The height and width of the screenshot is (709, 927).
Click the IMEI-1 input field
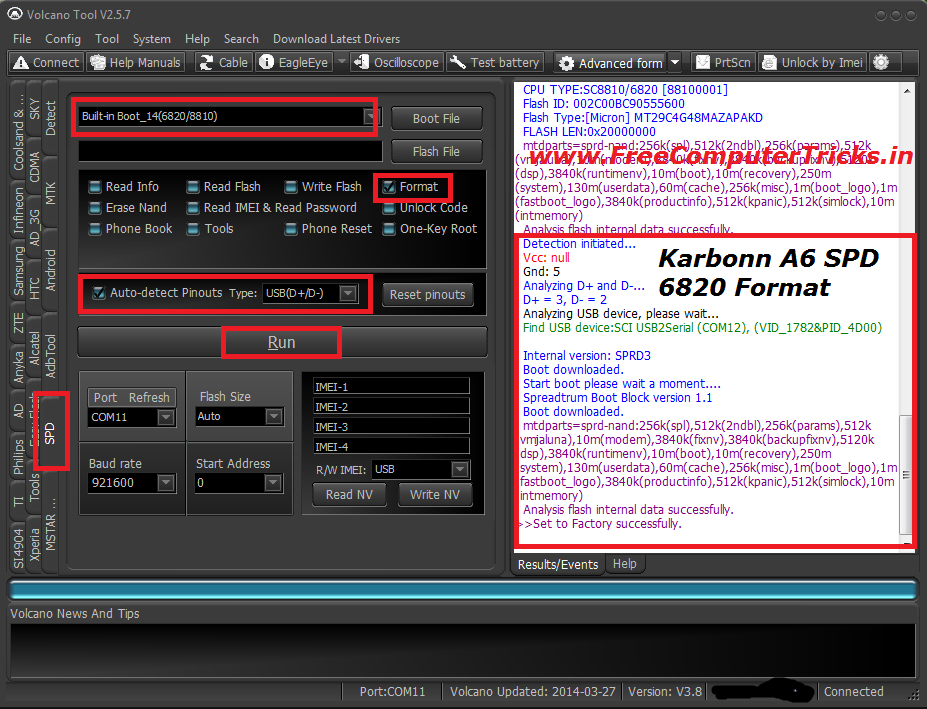click(x=391, y=387)
